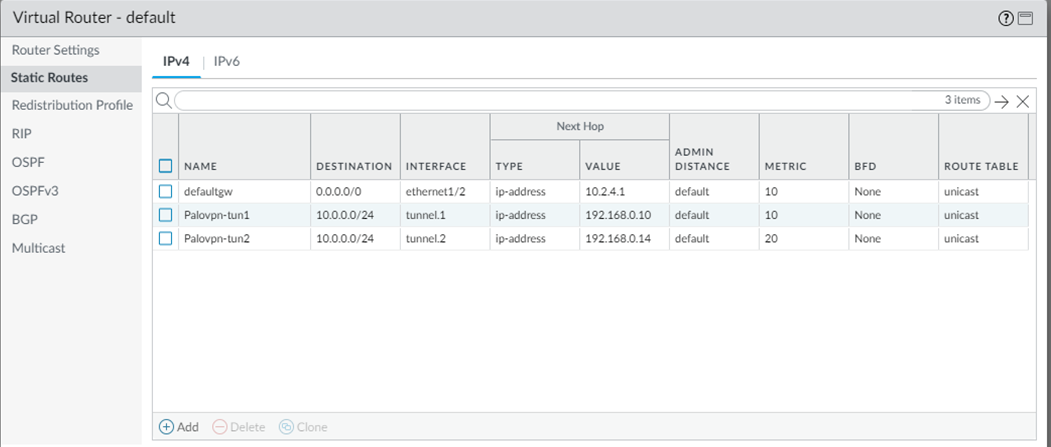Sort by the DESTINATION column header
Screen dimensions: 1051x447
(x=354, y=166)
